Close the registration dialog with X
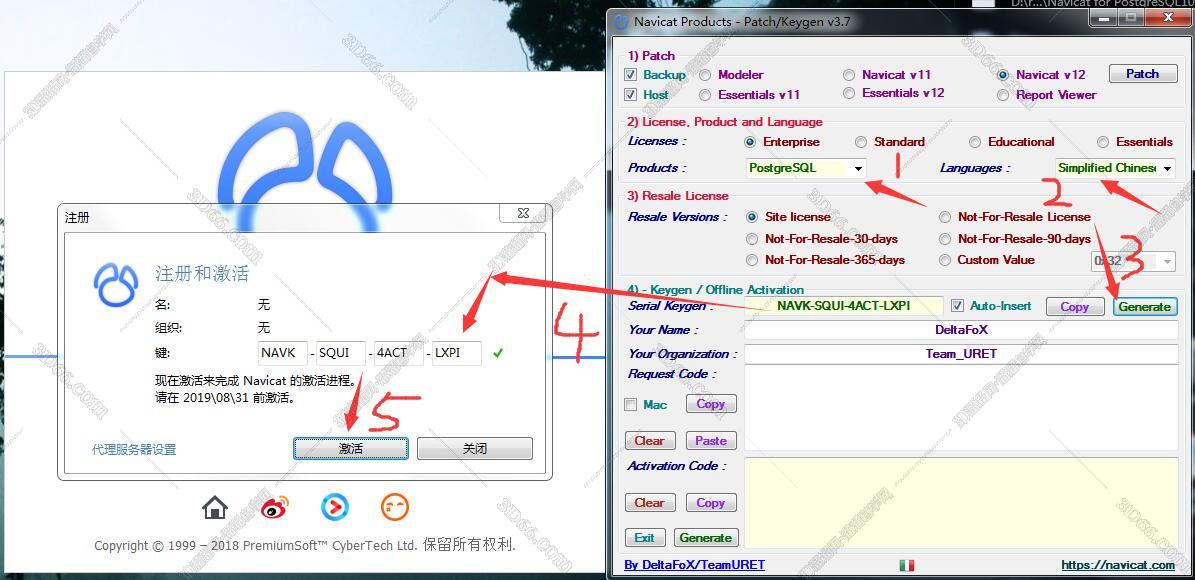The height and width of the screenshot is (580, 1195). click(523, 213)
